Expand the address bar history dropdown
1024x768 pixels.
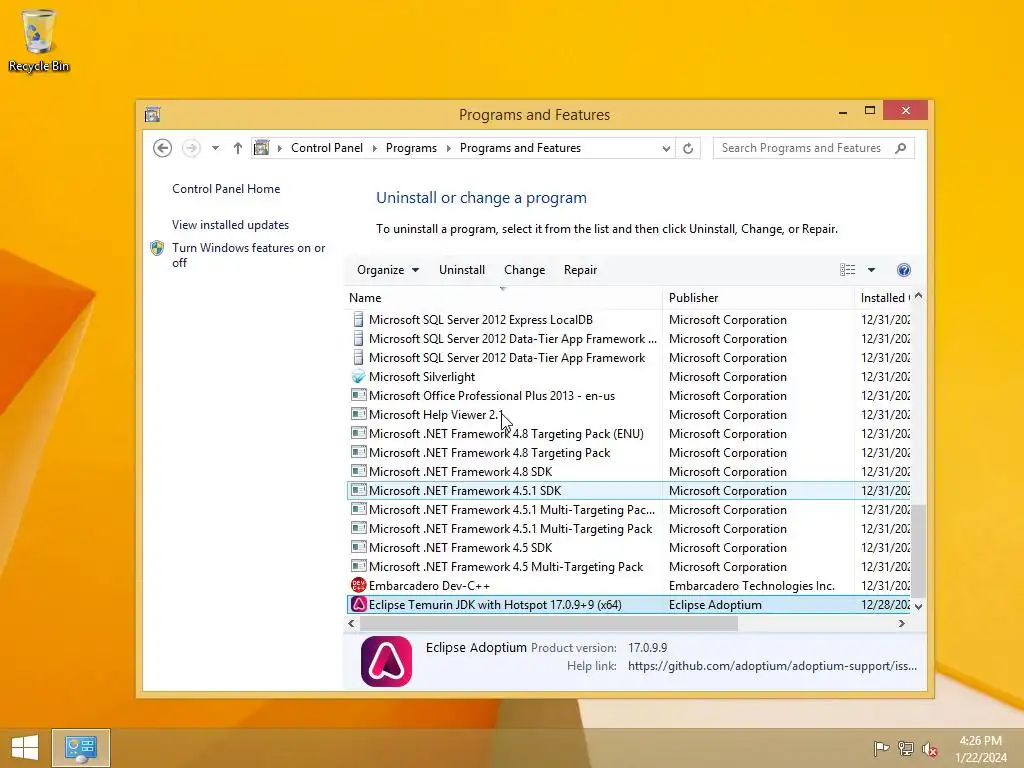tap(665, 148)
